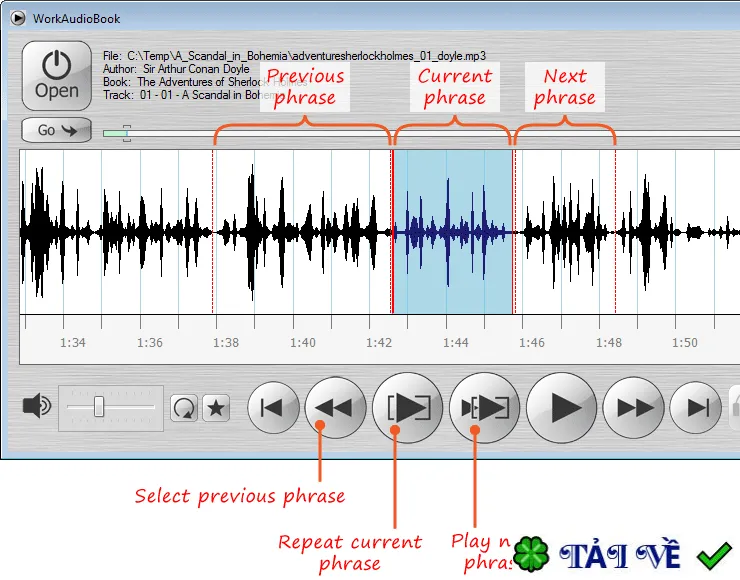Mute audio with the speaker icon
The height and width of the screenshot is (580, 740).
pos(37,406)
